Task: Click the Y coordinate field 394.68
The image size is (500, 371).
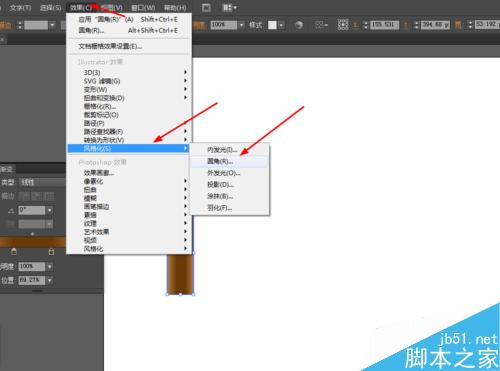Action: (435, 25)
